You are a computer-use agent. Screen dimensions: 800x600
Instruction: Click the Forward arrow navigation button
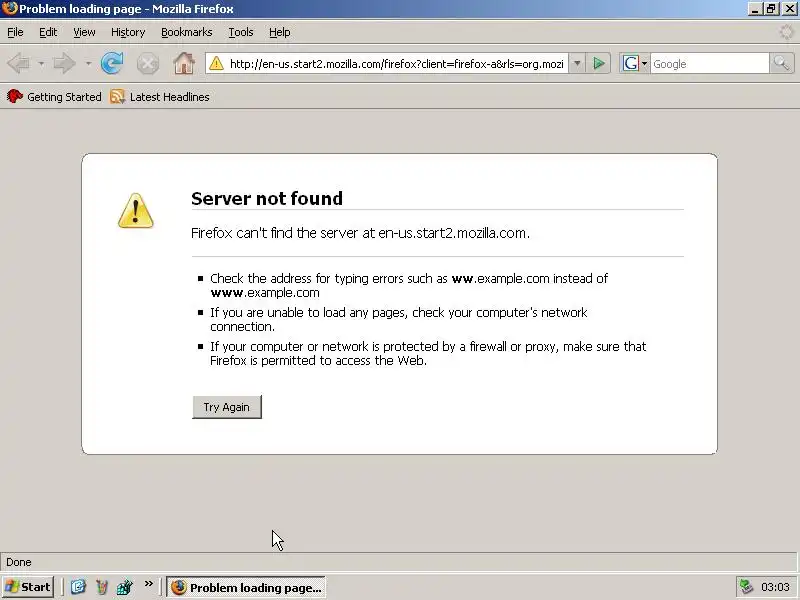coord(64,64)
